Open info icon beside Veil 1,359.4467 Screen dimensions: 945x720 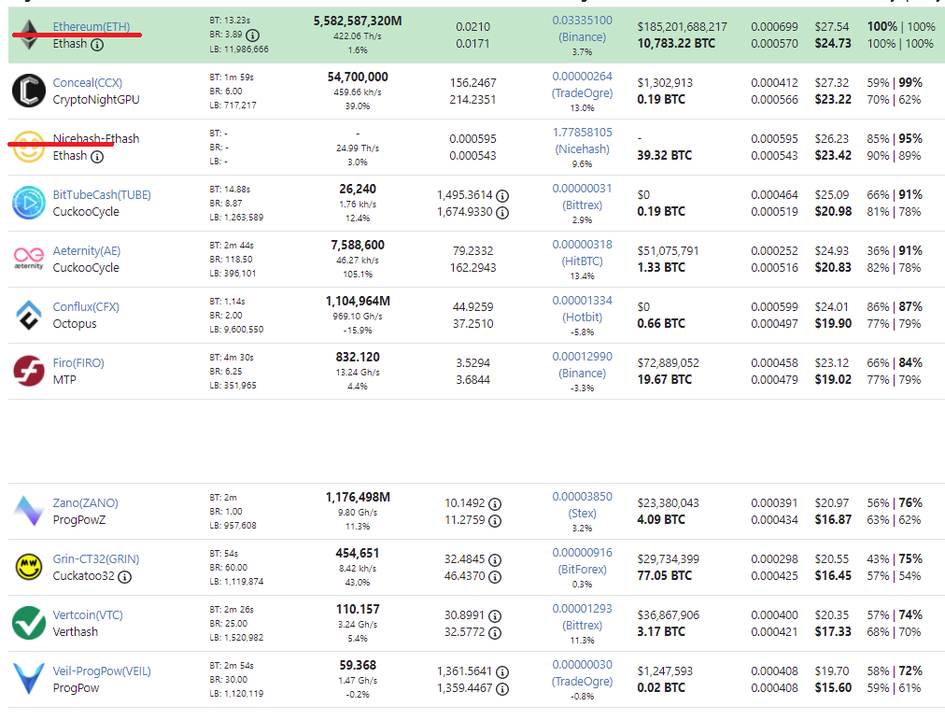point(503,689)
